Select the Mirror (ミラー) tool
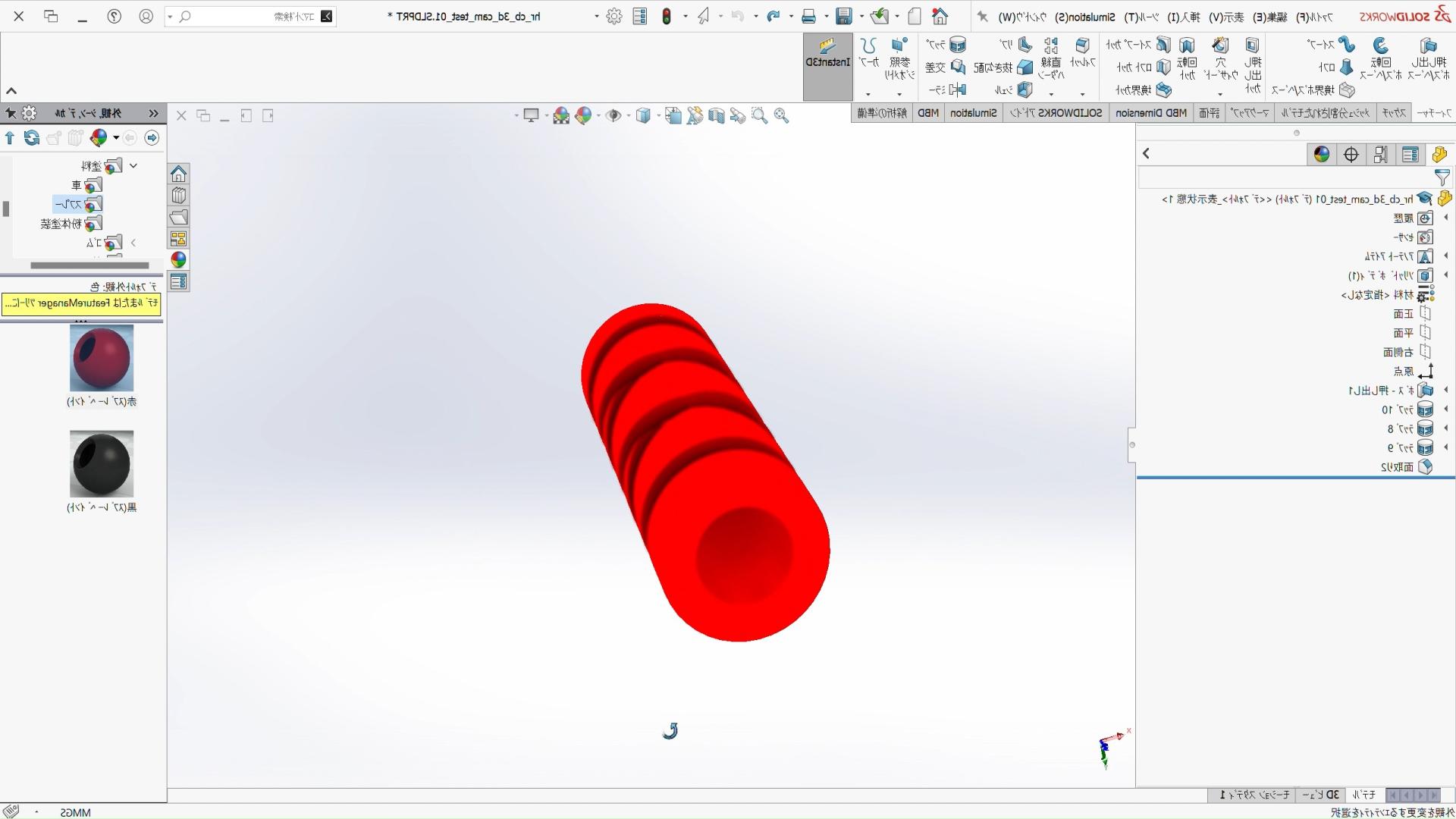Image resolution: width=1456 pixels, height=819 pixels. coord(948,90)
